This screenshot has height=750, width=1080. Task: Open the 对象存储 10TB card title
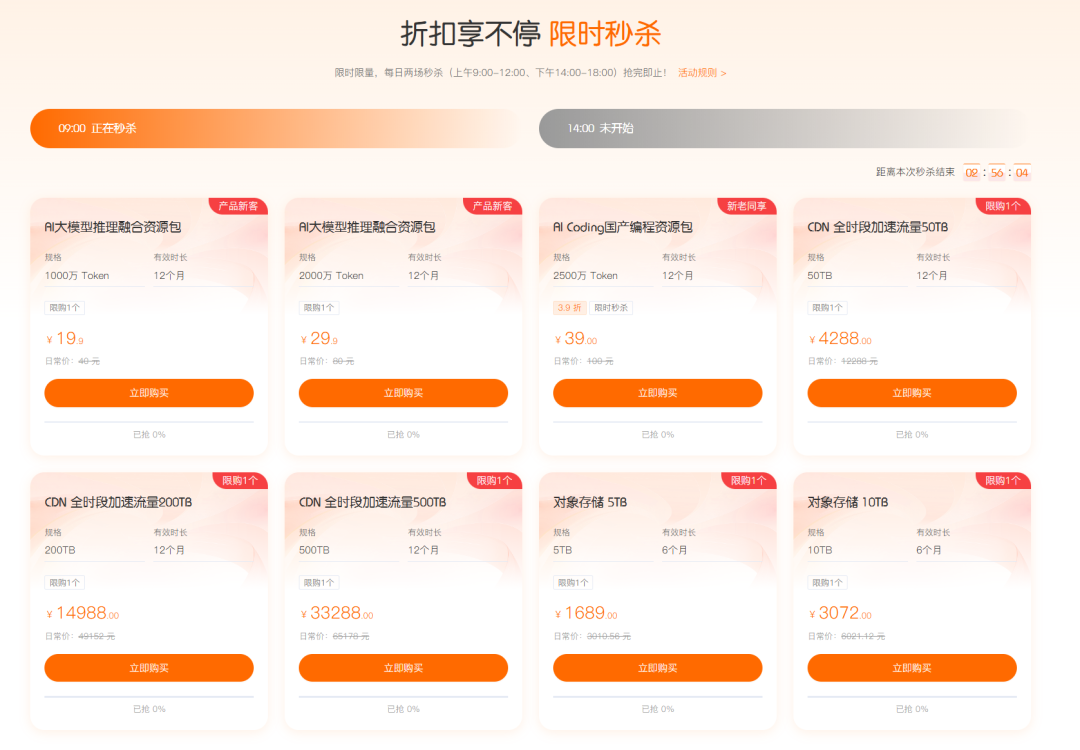coord(848,502)
